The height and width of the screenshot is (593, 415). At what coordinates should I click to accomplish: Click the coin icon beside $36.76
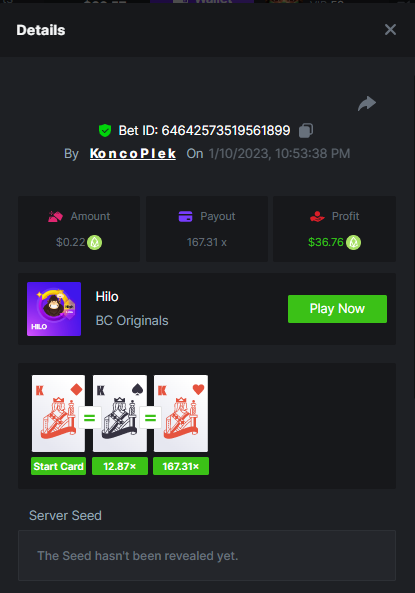click(354, 242)
